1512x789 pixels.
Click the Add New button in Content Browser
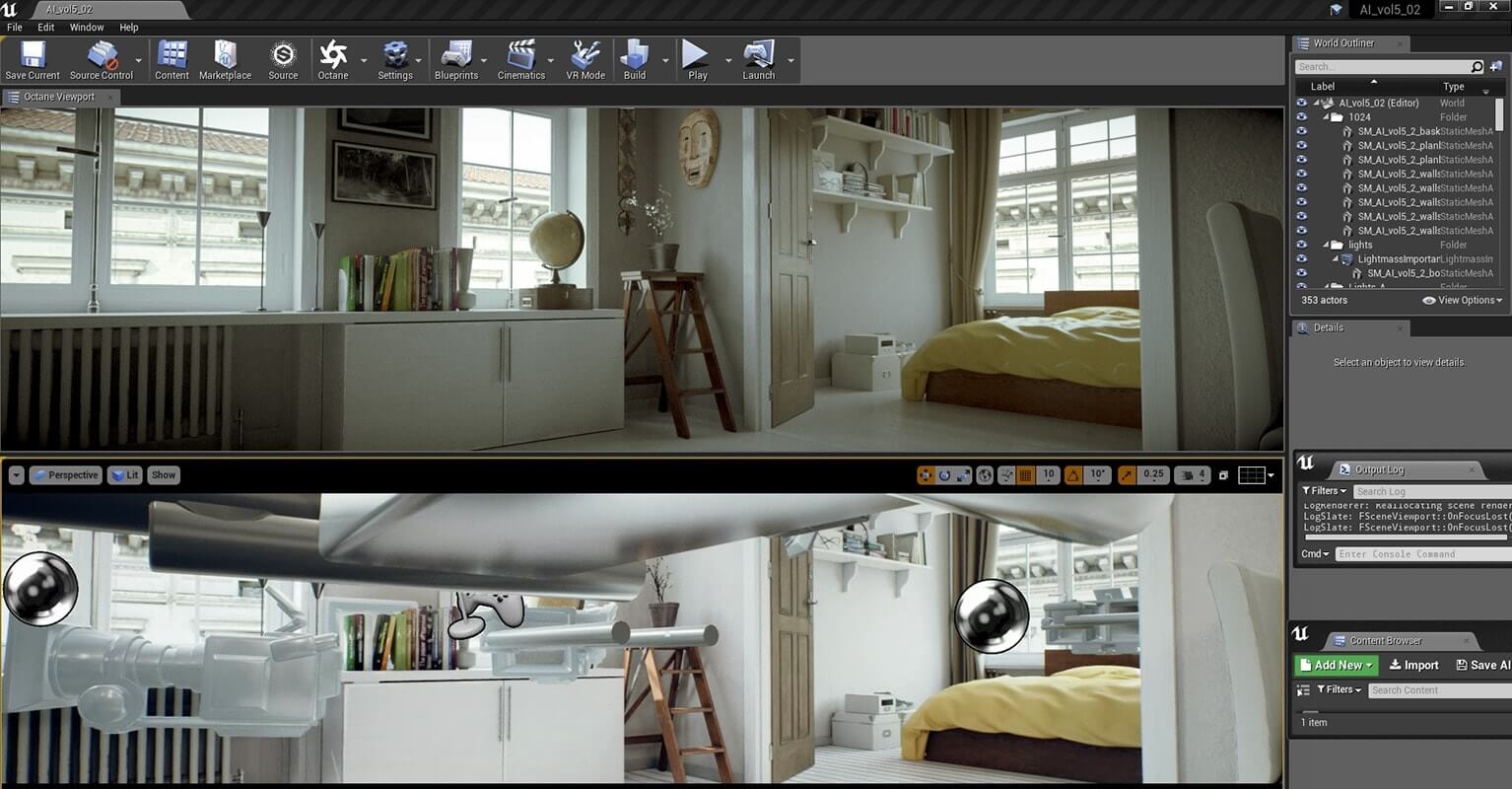[x=1336, y=665]
